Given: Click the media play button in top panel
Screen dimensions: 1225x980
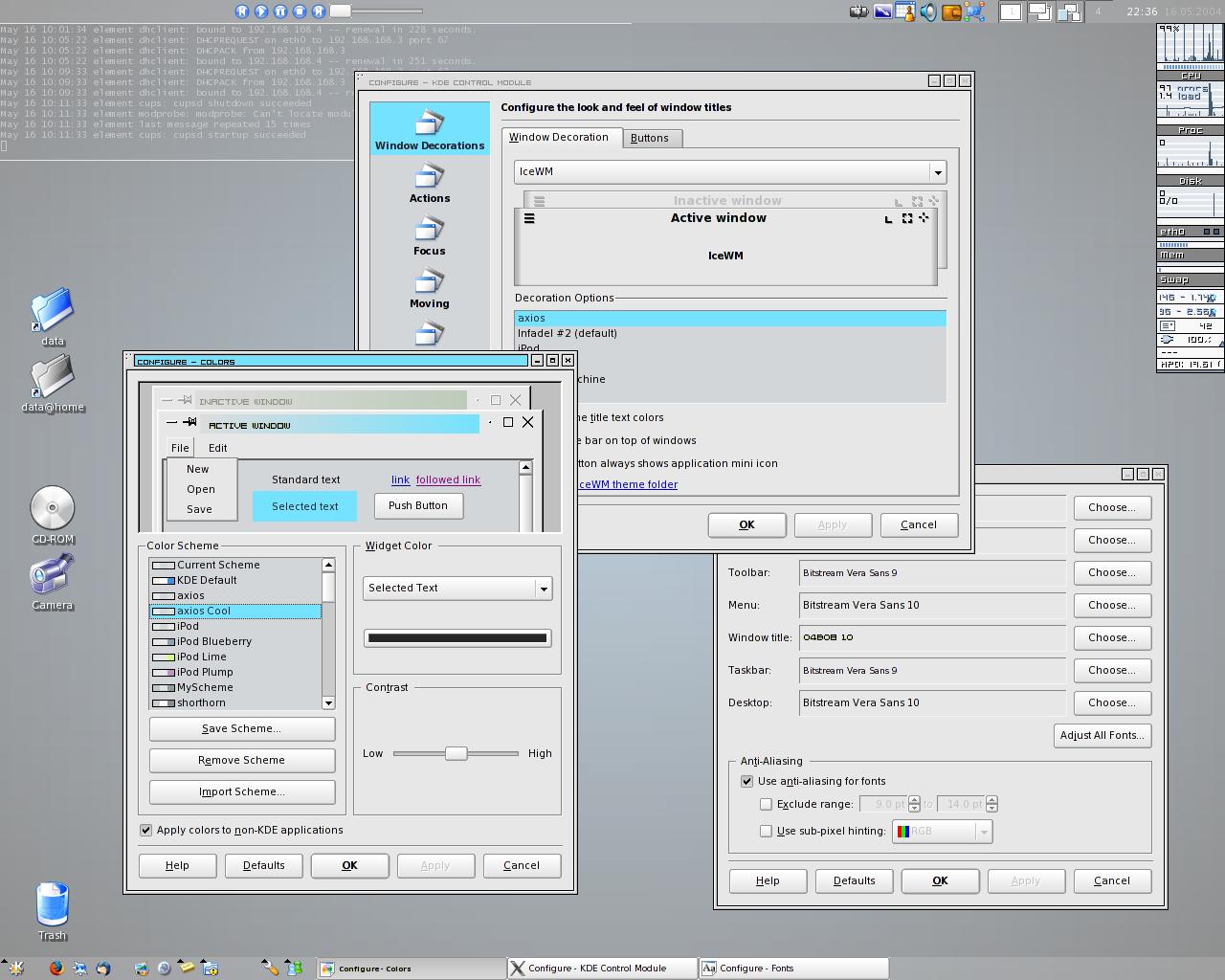Looking at the screenshot, I should (261, 11).
